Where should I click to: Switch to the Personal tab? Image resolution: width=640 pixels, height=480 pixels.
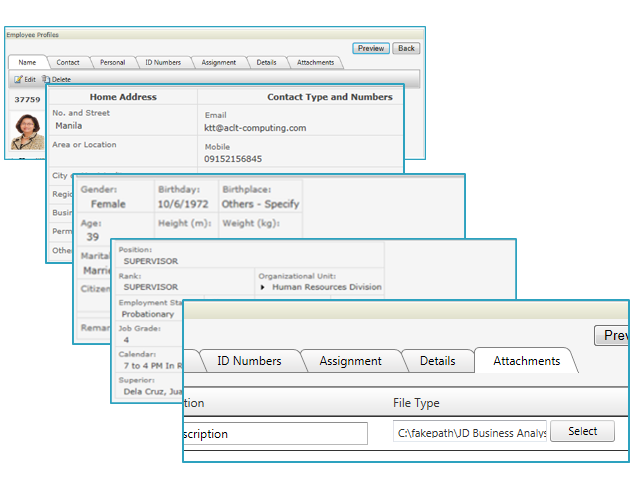click(x=112, y=62)
